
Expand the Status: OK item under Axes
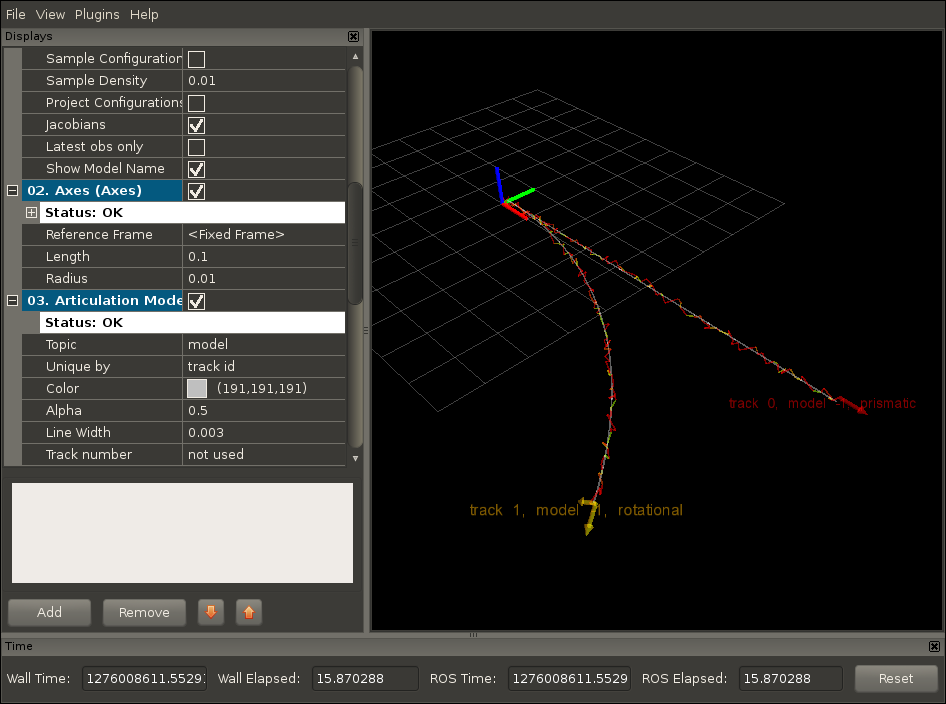click(31, 213)
